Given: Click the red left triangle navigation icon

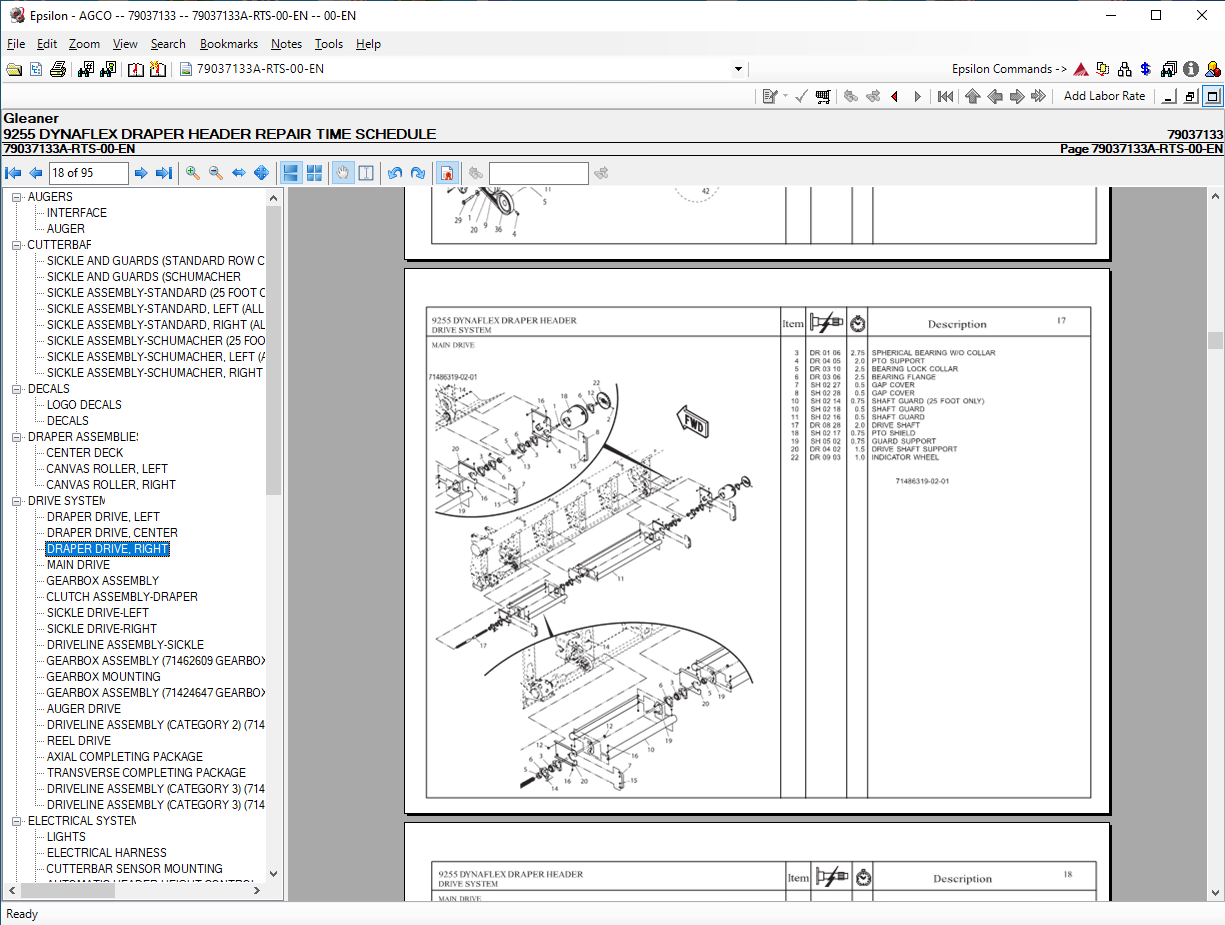Looking at the screenshot, I should (x=894, y=96).
